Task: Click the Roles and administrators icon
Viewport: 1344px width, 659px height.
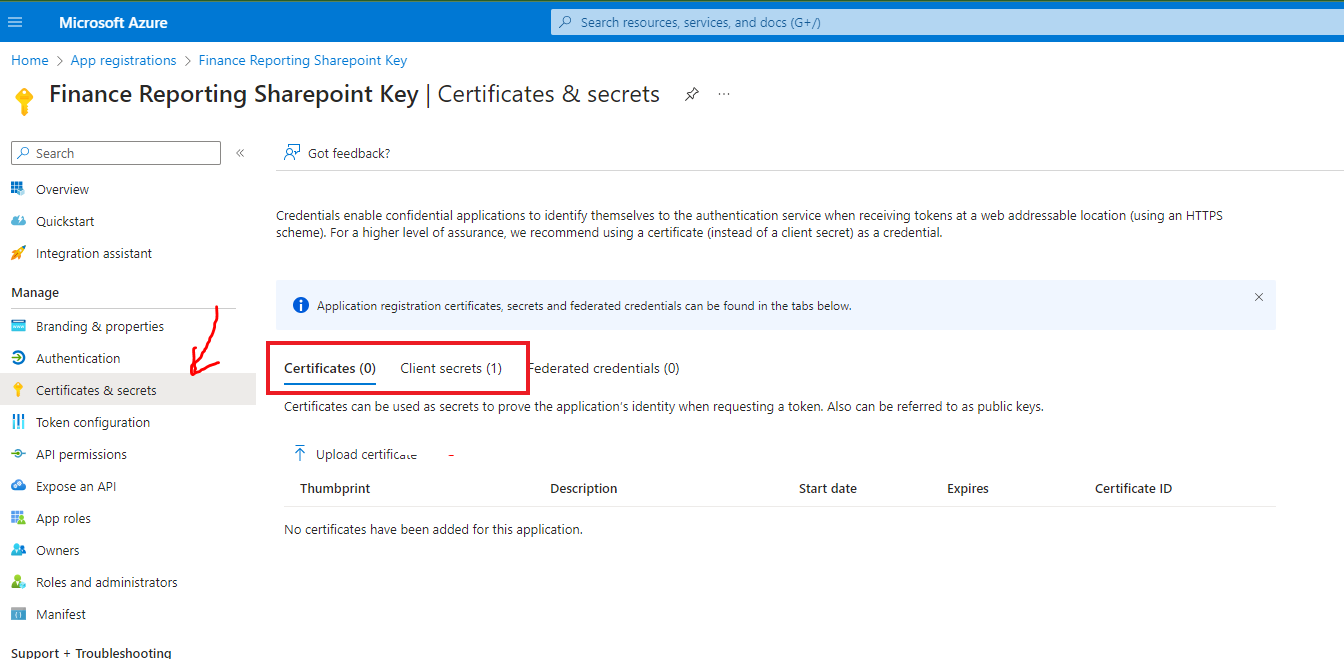Action: 18,582
